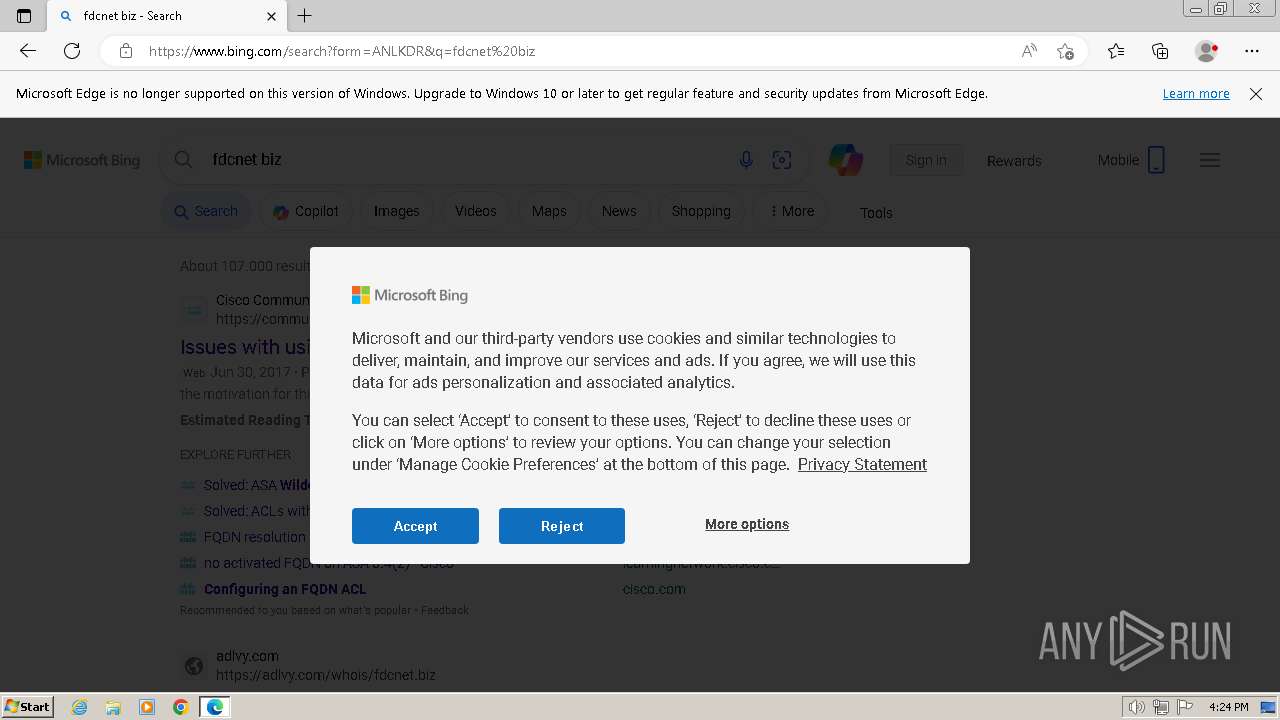Click the Bing search box text
1280x720 pixels.
[x=247, y=159]
